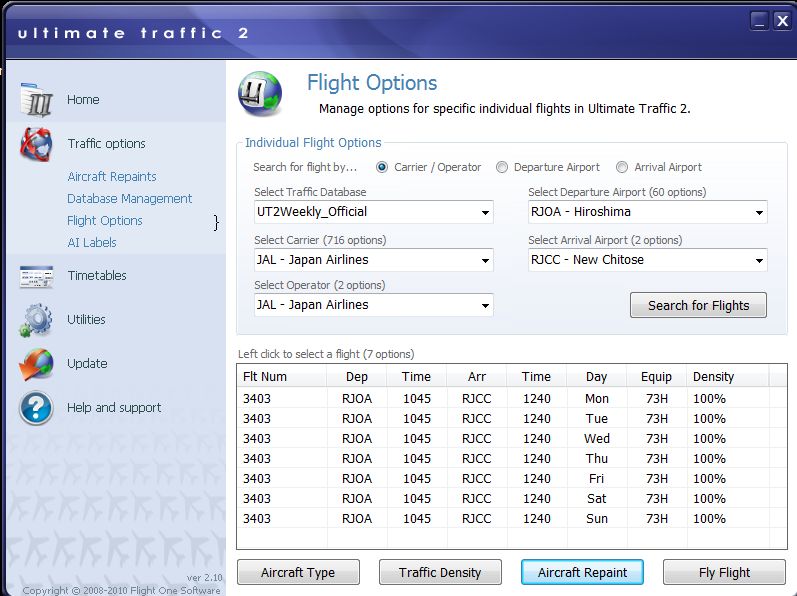Select flight 3403 on Wed
The image size is (797, 596).
(512, 438)
